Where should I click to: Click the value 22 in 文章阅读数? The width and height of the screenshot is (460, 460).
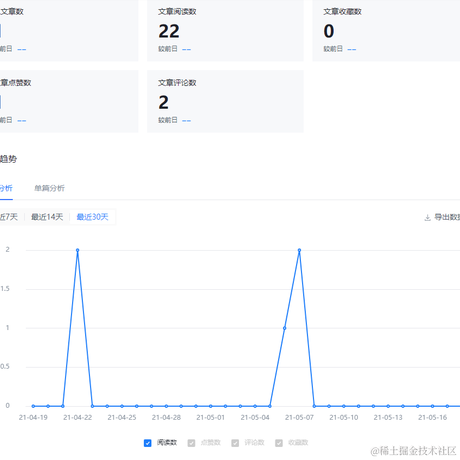point(169,31)
